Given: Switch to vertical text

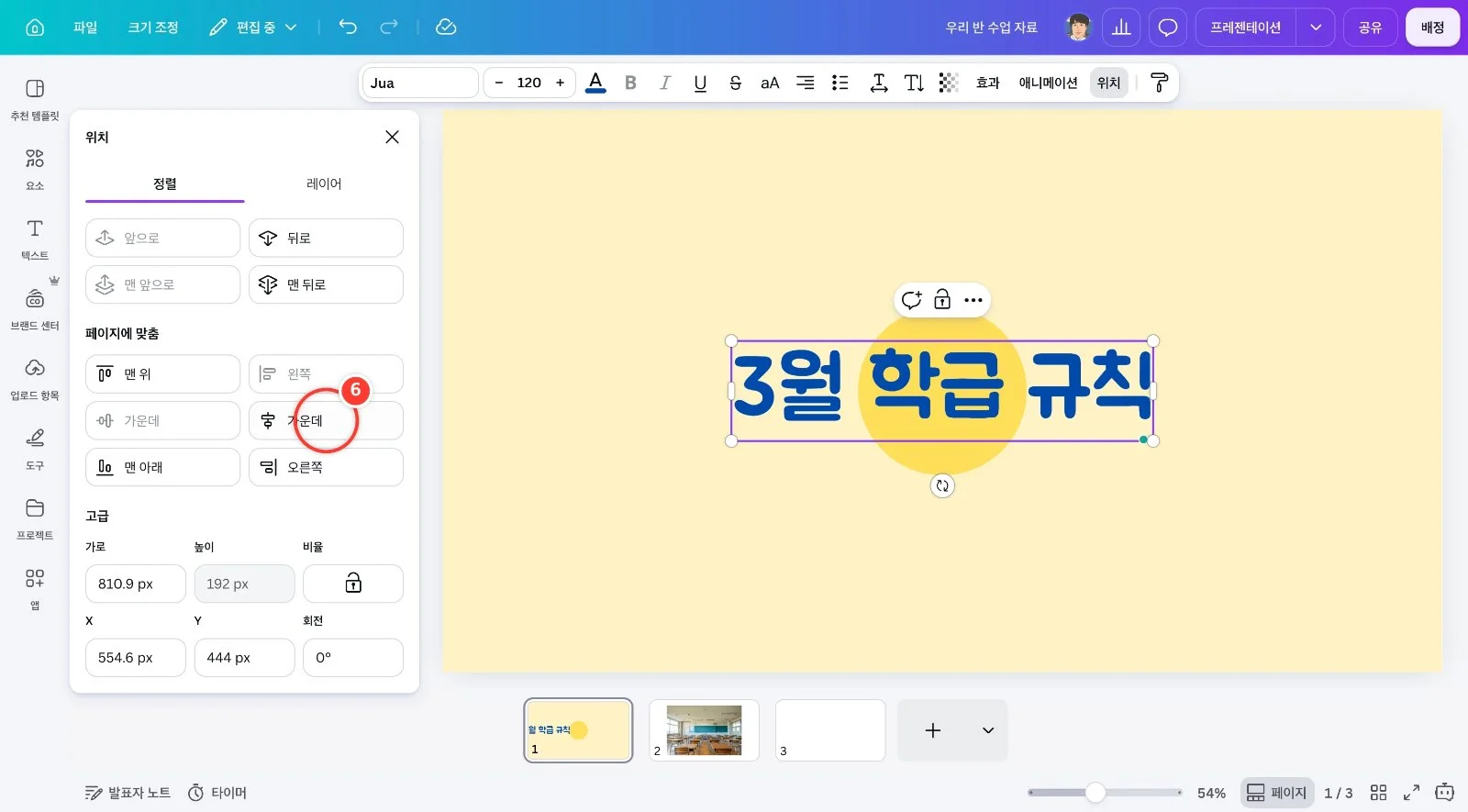Looking at the screenshot, I should pyautogui.click(x=914, y=83).
